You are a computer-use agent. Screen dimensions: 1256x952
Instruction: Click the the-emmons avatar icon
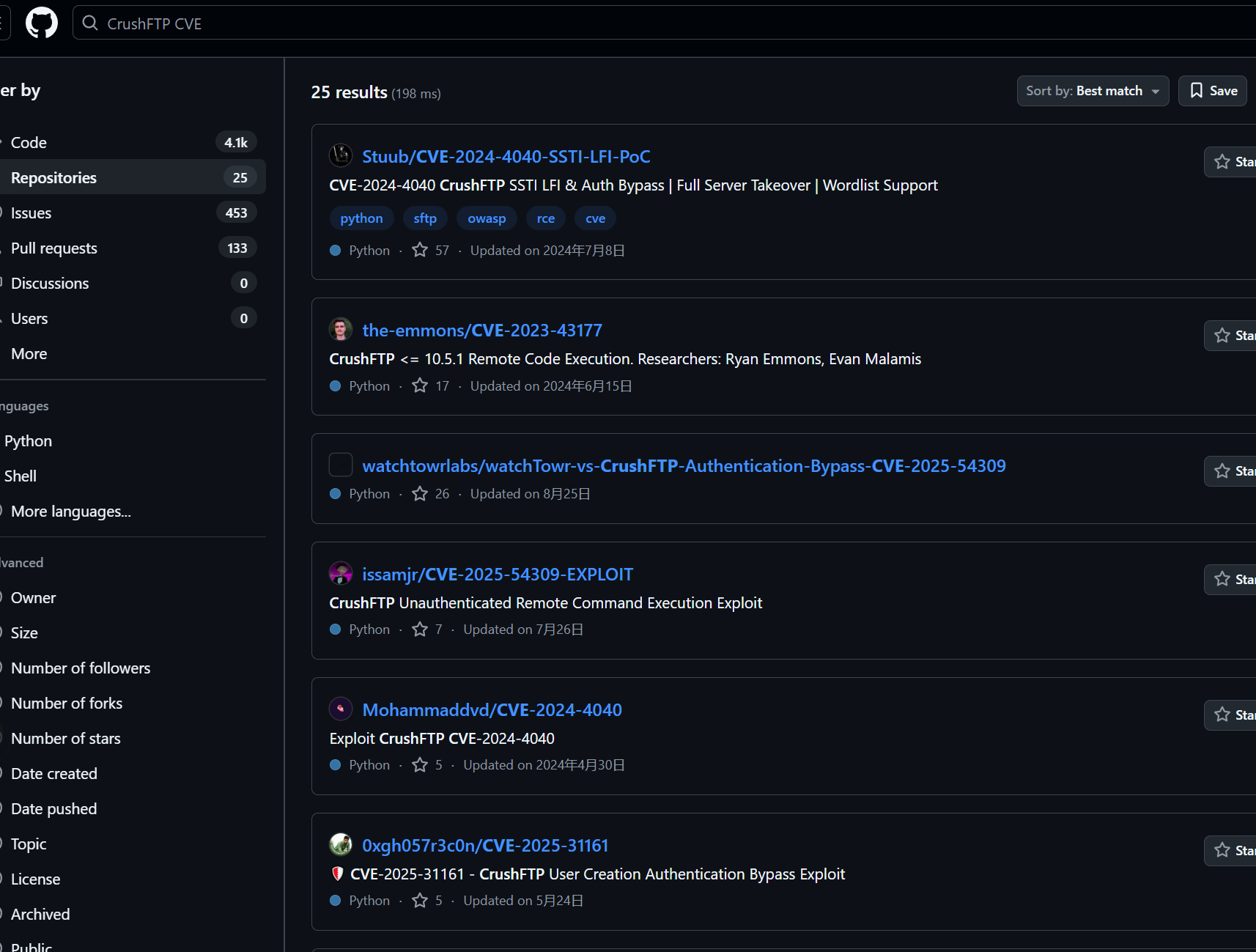(x=341, y=330)
